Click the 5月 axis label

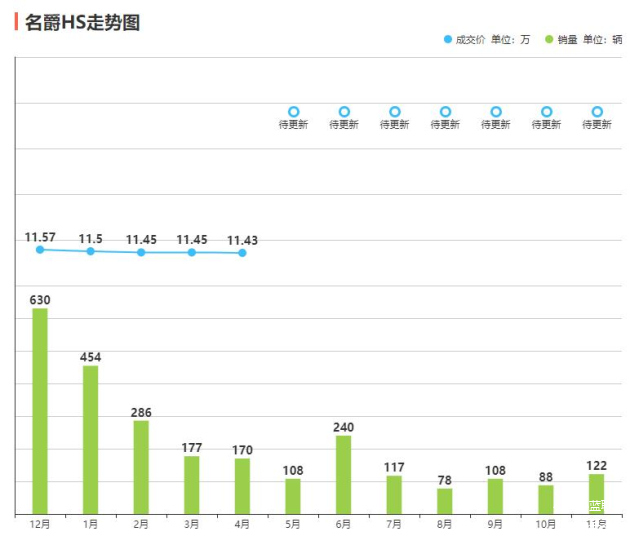[x=293, y=524]
